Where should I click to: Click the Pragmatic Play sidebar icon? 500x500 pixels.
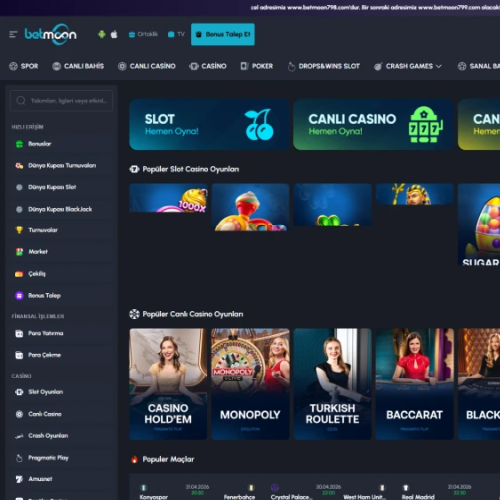click(19, 458)
